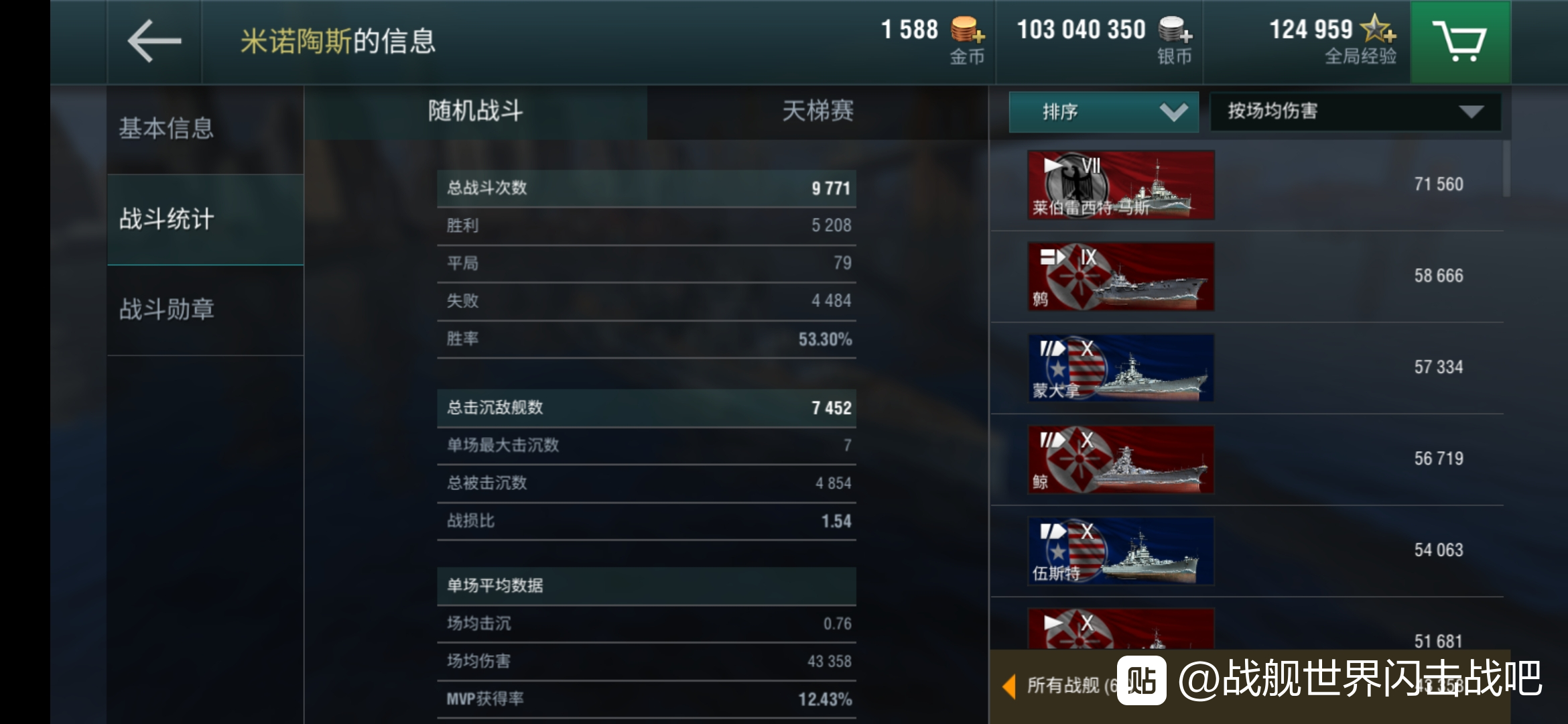1568x724 pixels.
Task: Go back using the arrow icon
Action: coord(154,42)
